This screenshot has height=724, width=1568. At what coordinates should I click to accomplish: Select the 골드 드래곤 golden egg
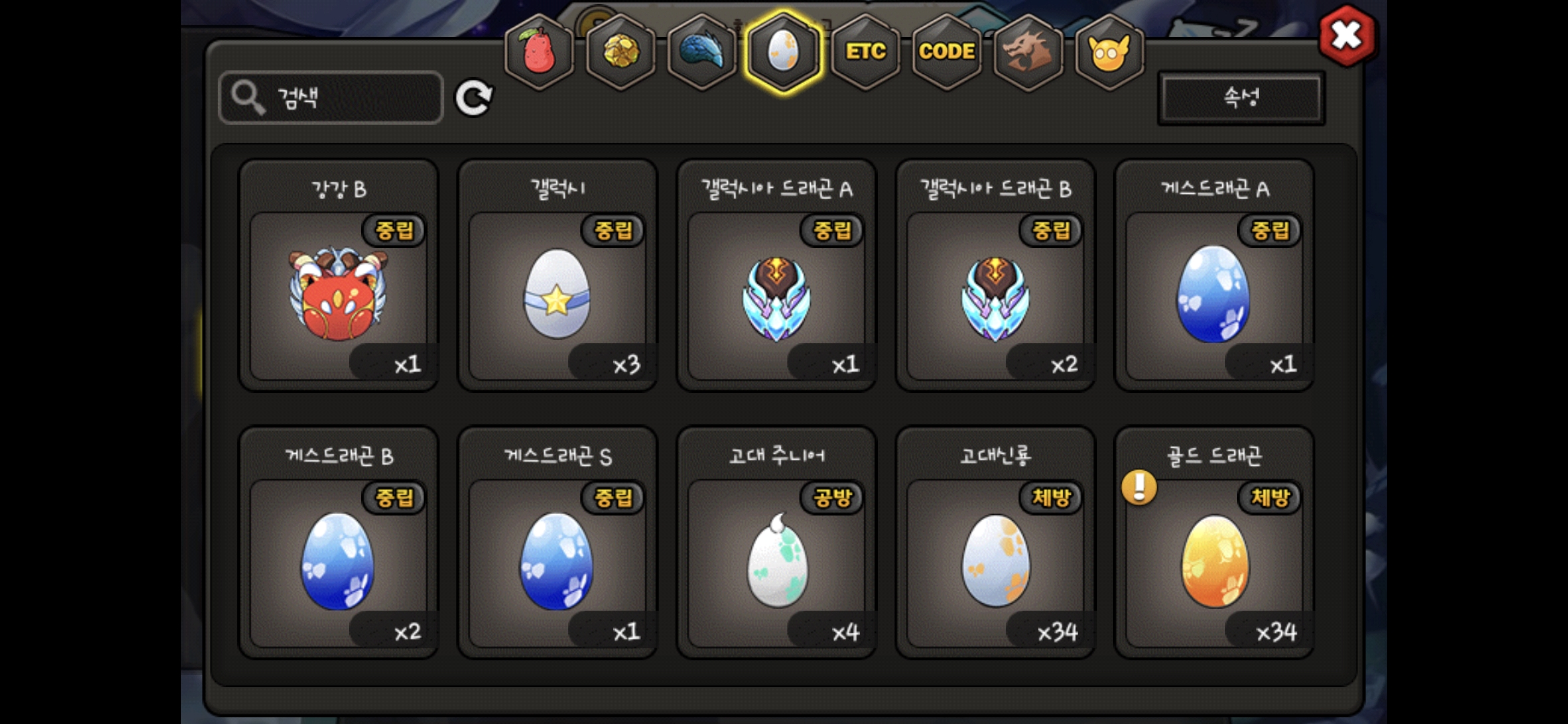tap(1214, 542)
